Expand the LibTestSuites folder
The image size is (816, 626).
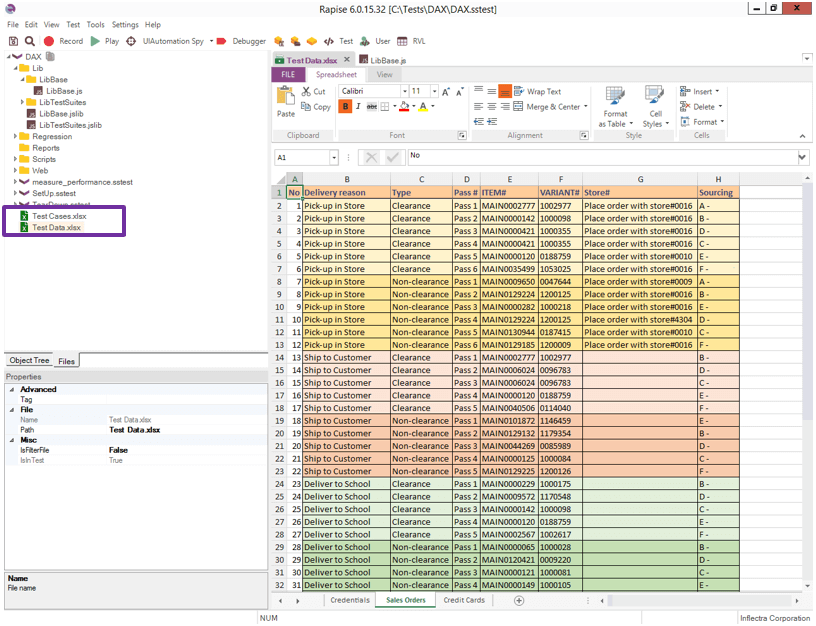point(22,103)
